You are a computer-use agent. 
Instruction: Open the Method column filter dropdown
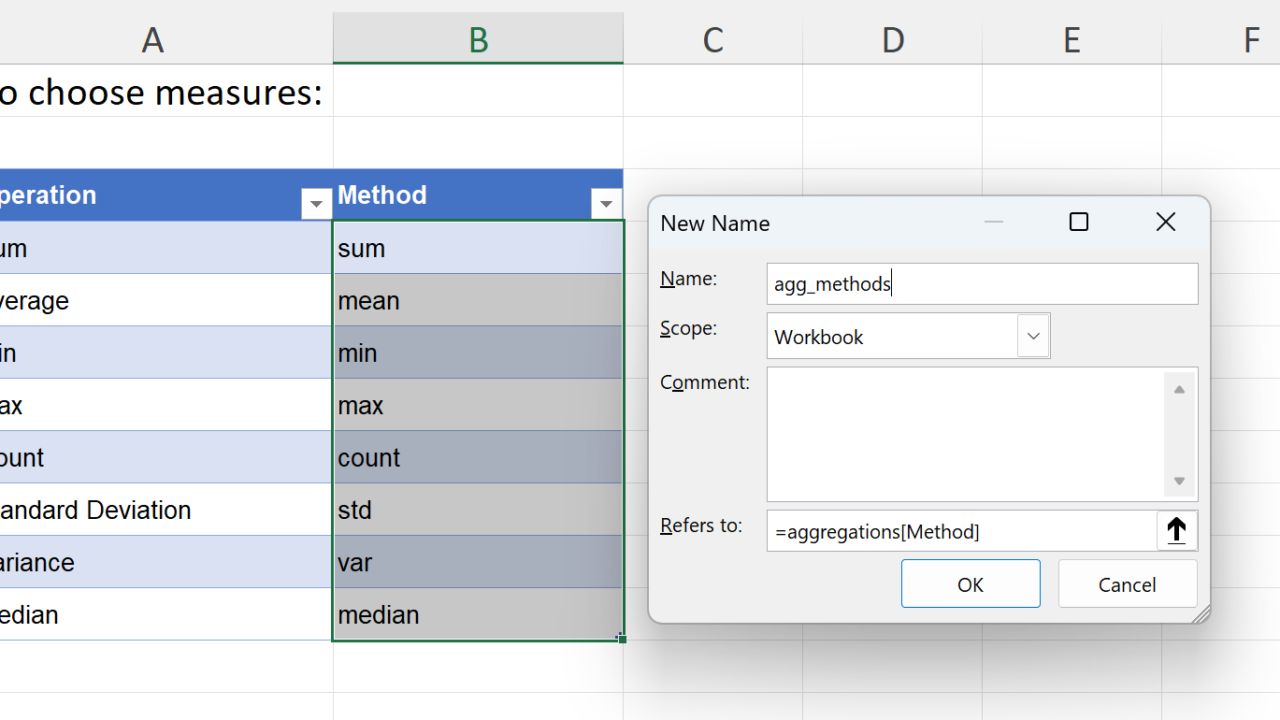click(606, 204)
